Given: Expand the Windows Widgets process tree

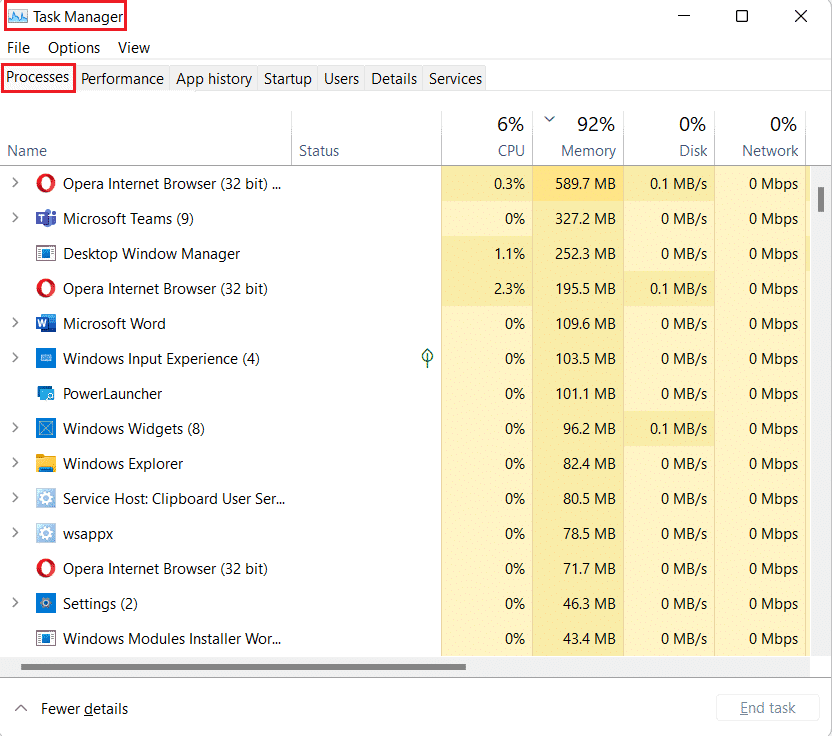Looking at the screenshot, I should (x=17, y=428).
